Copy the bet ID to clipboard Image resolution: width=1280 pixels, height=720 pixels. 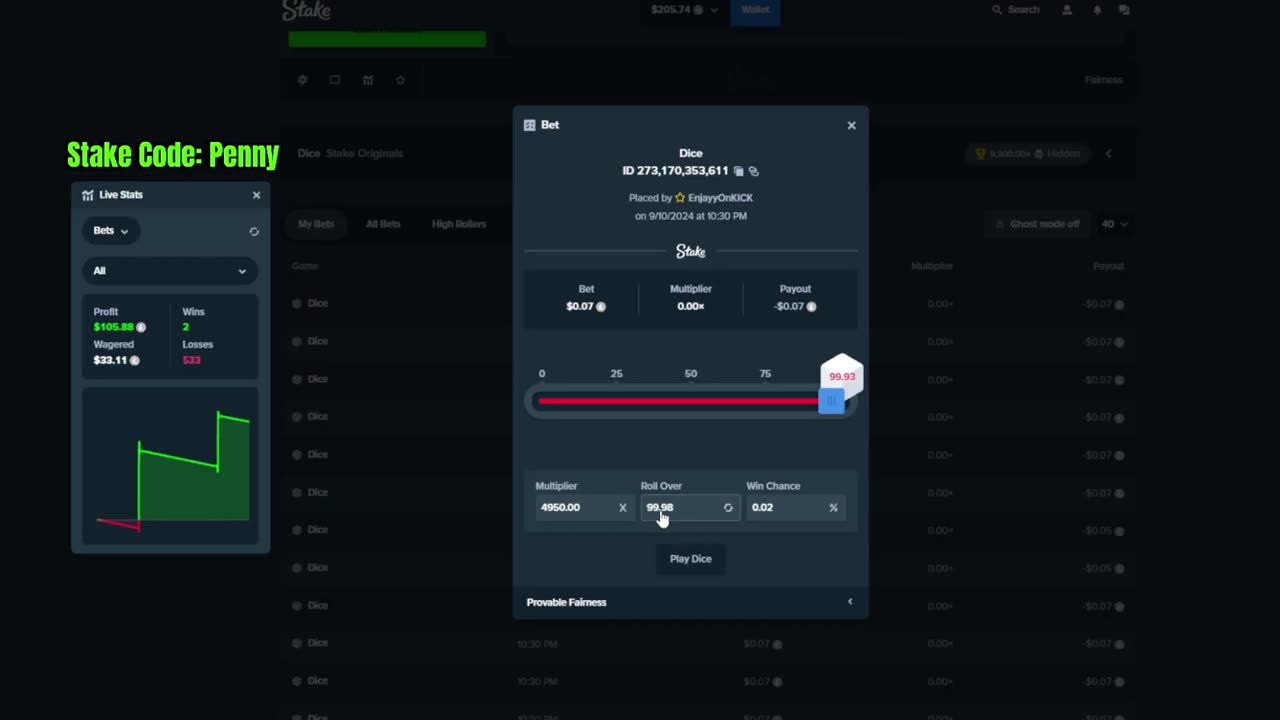pyautogui.click(x=739, y=171)
